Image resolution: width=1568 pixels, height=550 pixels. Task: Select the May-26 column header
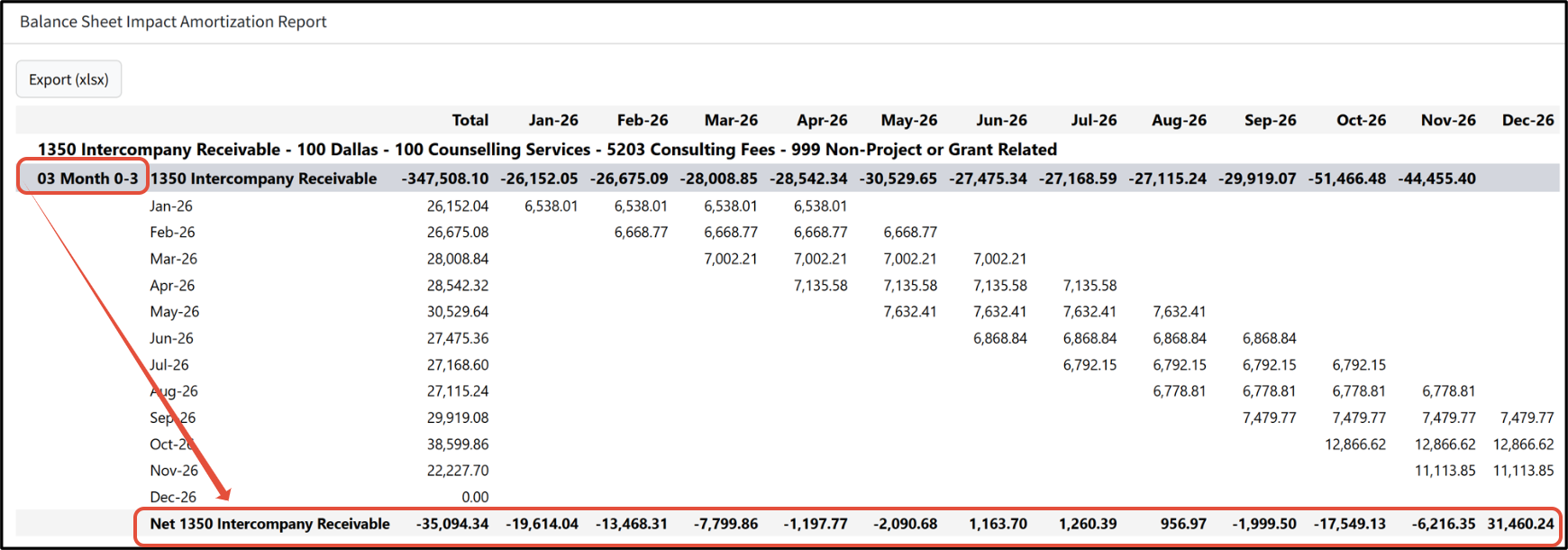pos(909,120)
